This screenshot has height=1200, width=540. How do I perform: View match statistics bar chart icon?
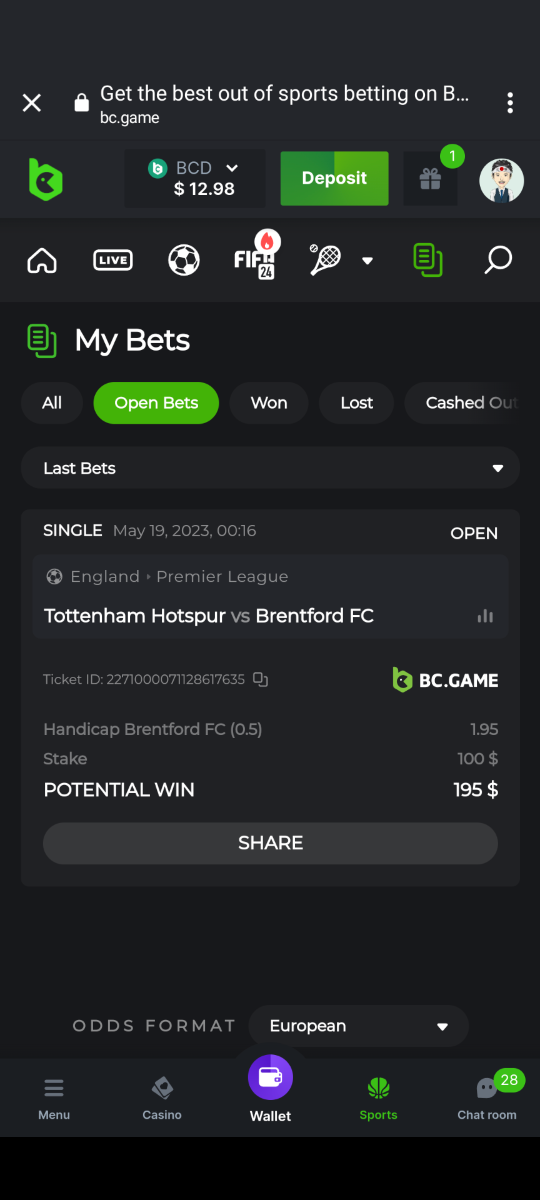[485, 616]
